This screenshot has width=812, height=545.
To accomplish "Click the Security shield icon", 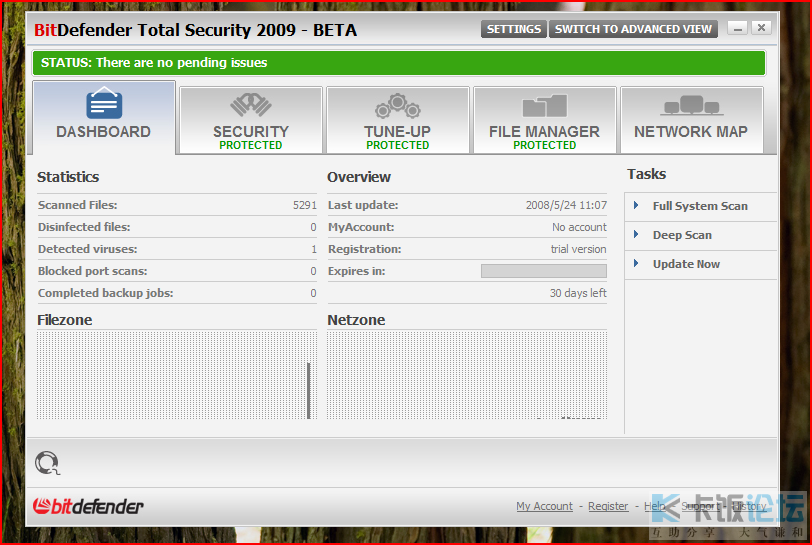I will [x=250, y=105].
